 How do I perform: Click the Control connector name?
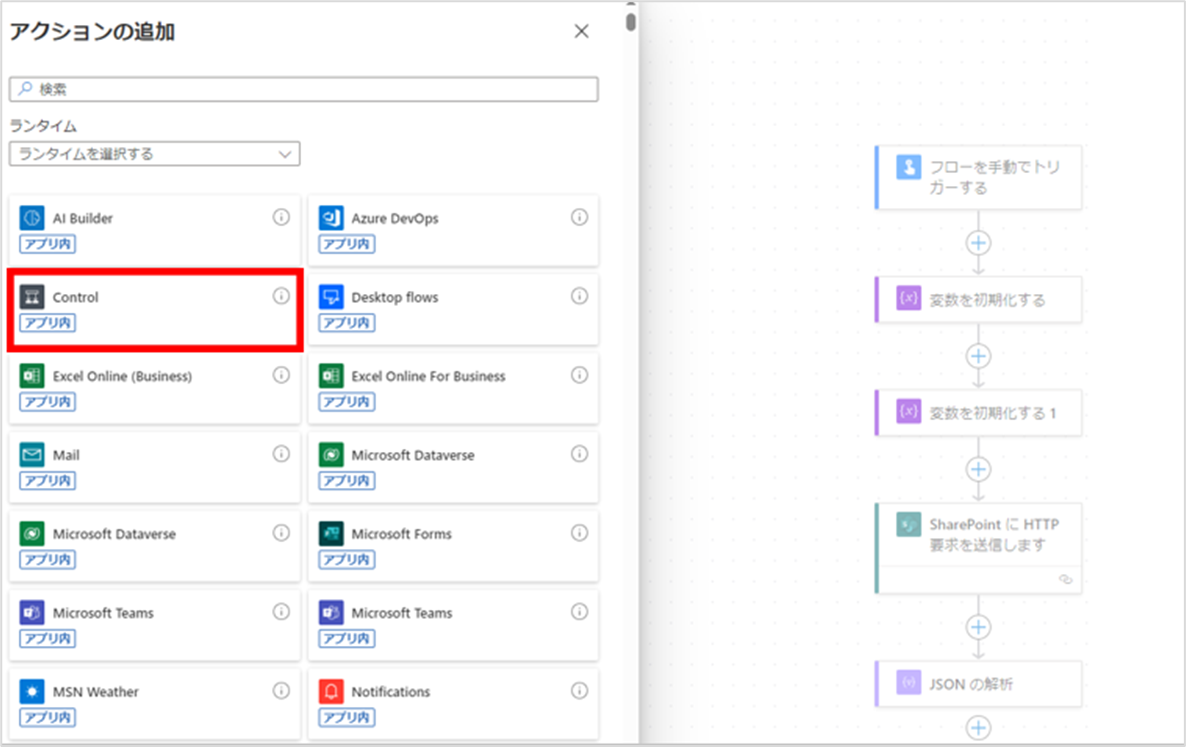click(x=76, y=297)
